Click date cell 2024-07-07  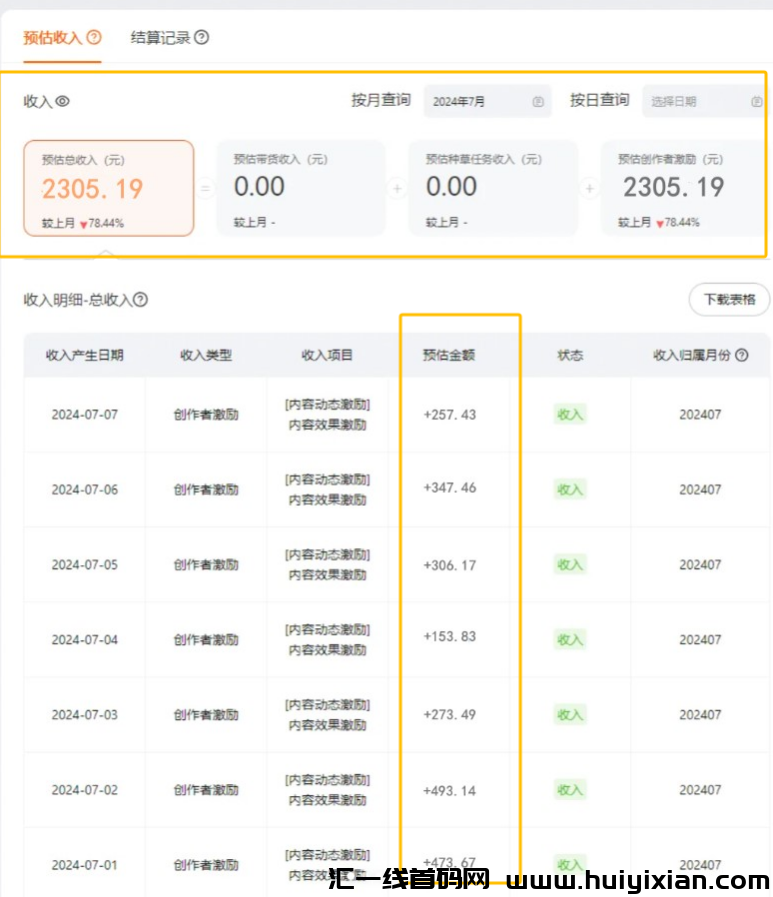[x=85, y=415]
